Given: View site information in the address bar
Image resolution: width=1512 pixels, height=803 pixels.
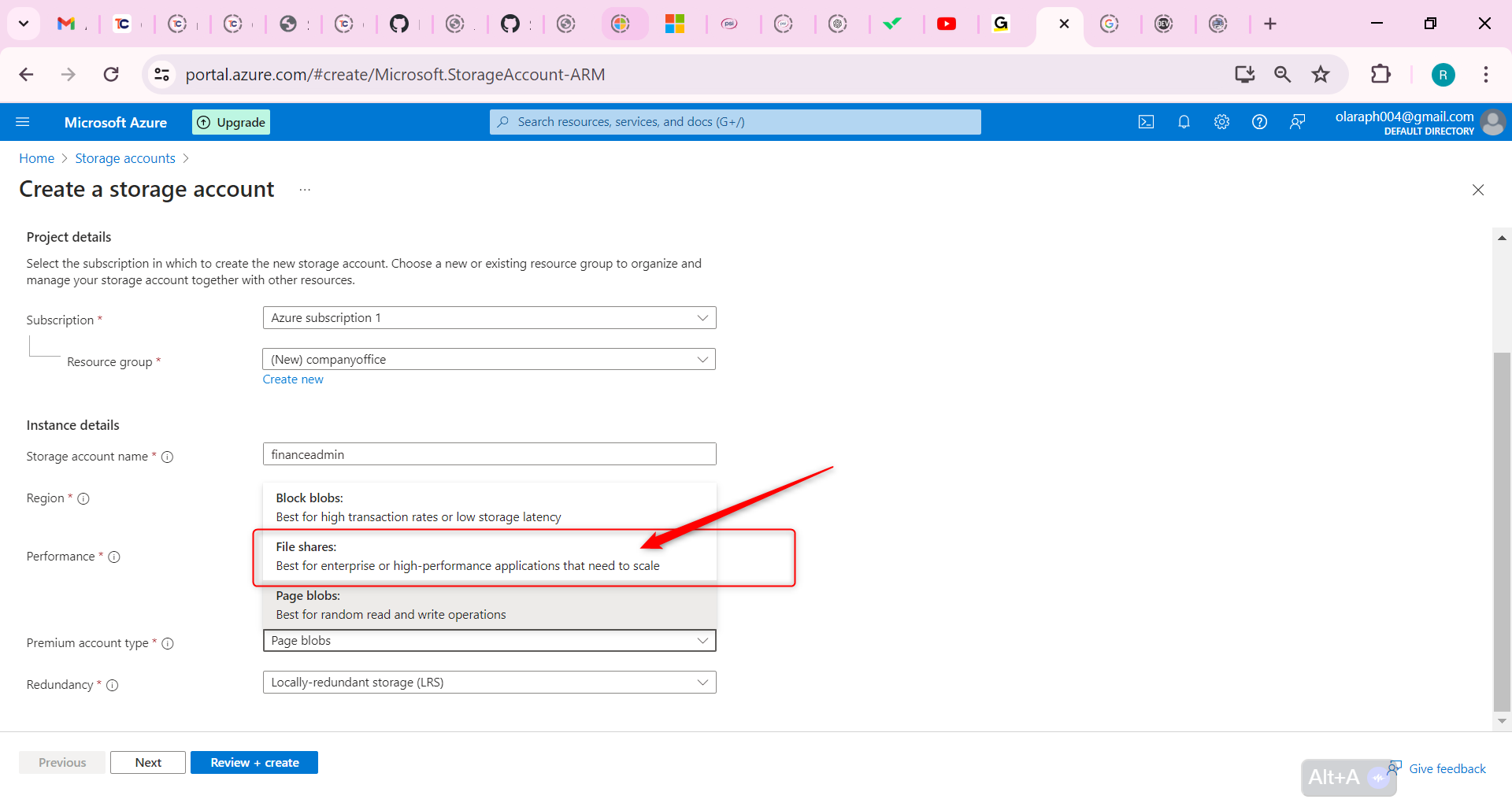Looking at the screenshot, I should point(161,75).
